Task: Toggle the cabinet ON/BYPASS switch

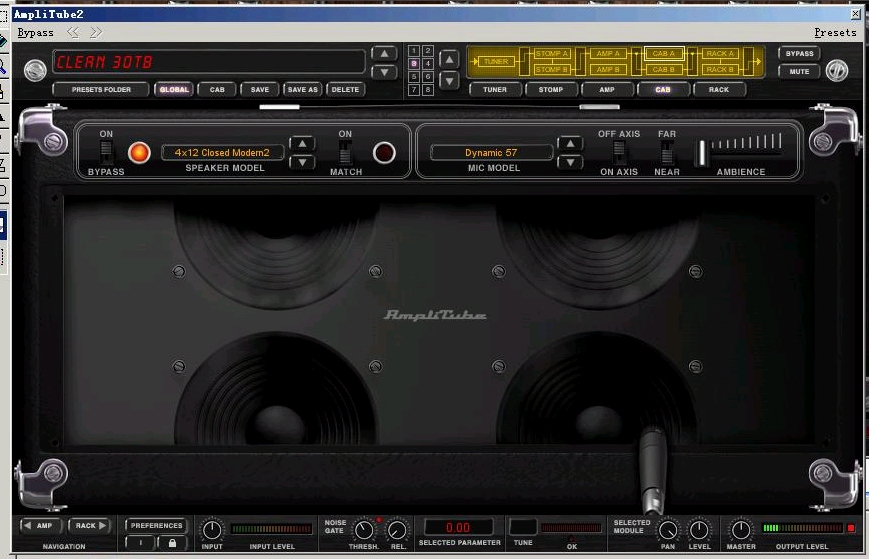Action: [105, 152]
